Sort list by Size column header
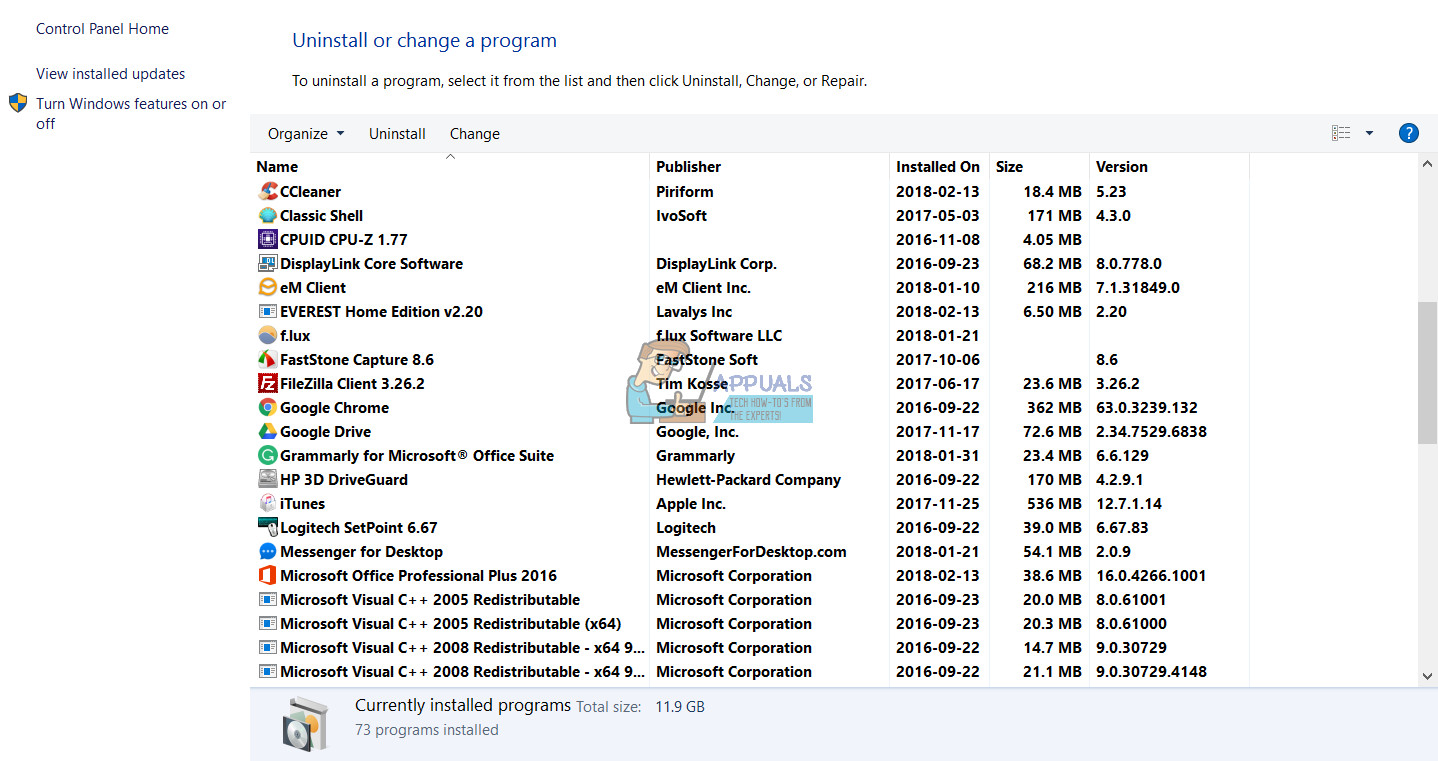The image size is (1438, 761). tap(1039, 166)
